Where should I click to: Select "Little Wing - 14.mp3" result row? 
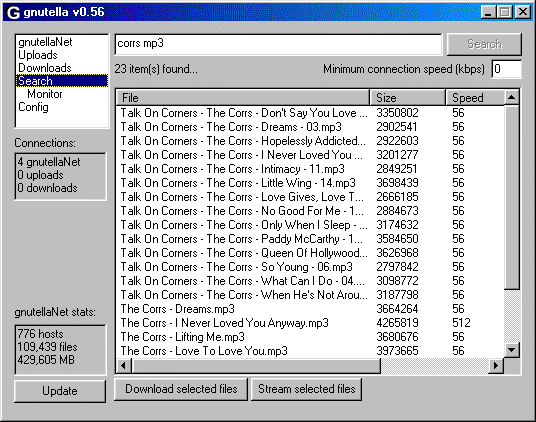(x=310, y=183)
